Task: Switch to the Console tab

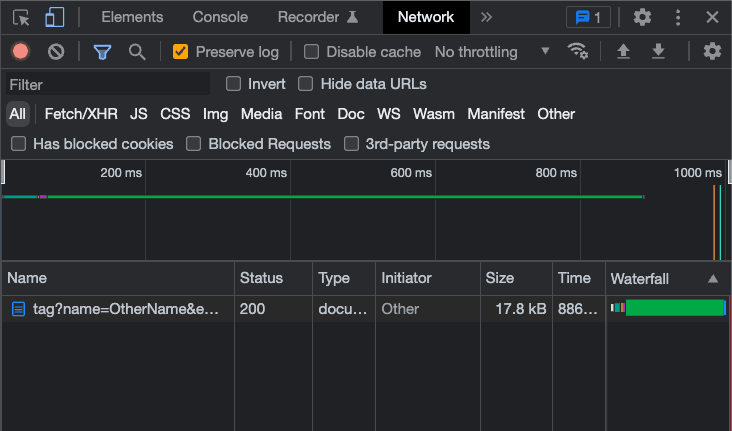Action: (x=220, y=17)
